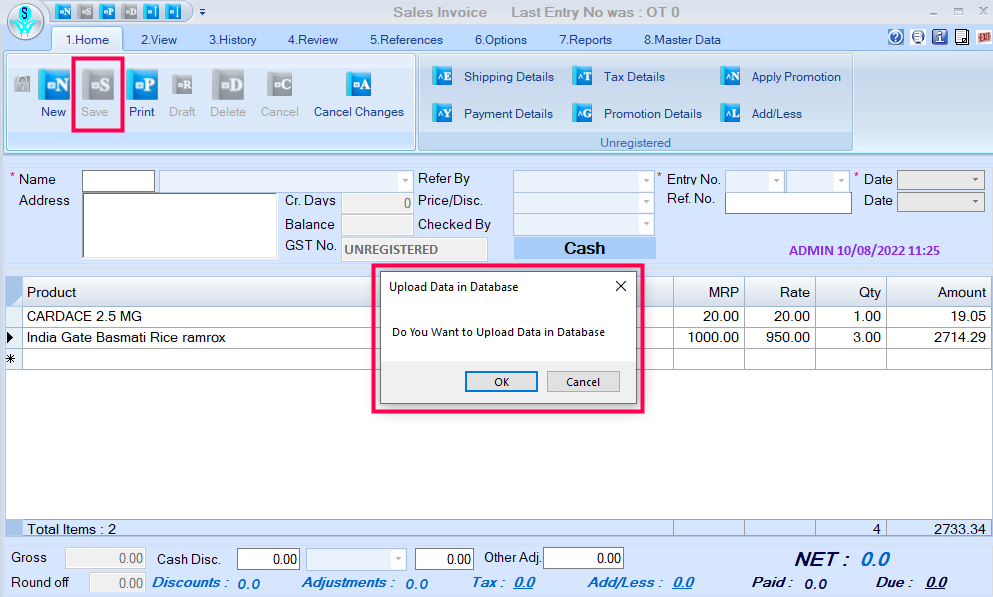Open the Checked By dropdown

tap(646, 224)
